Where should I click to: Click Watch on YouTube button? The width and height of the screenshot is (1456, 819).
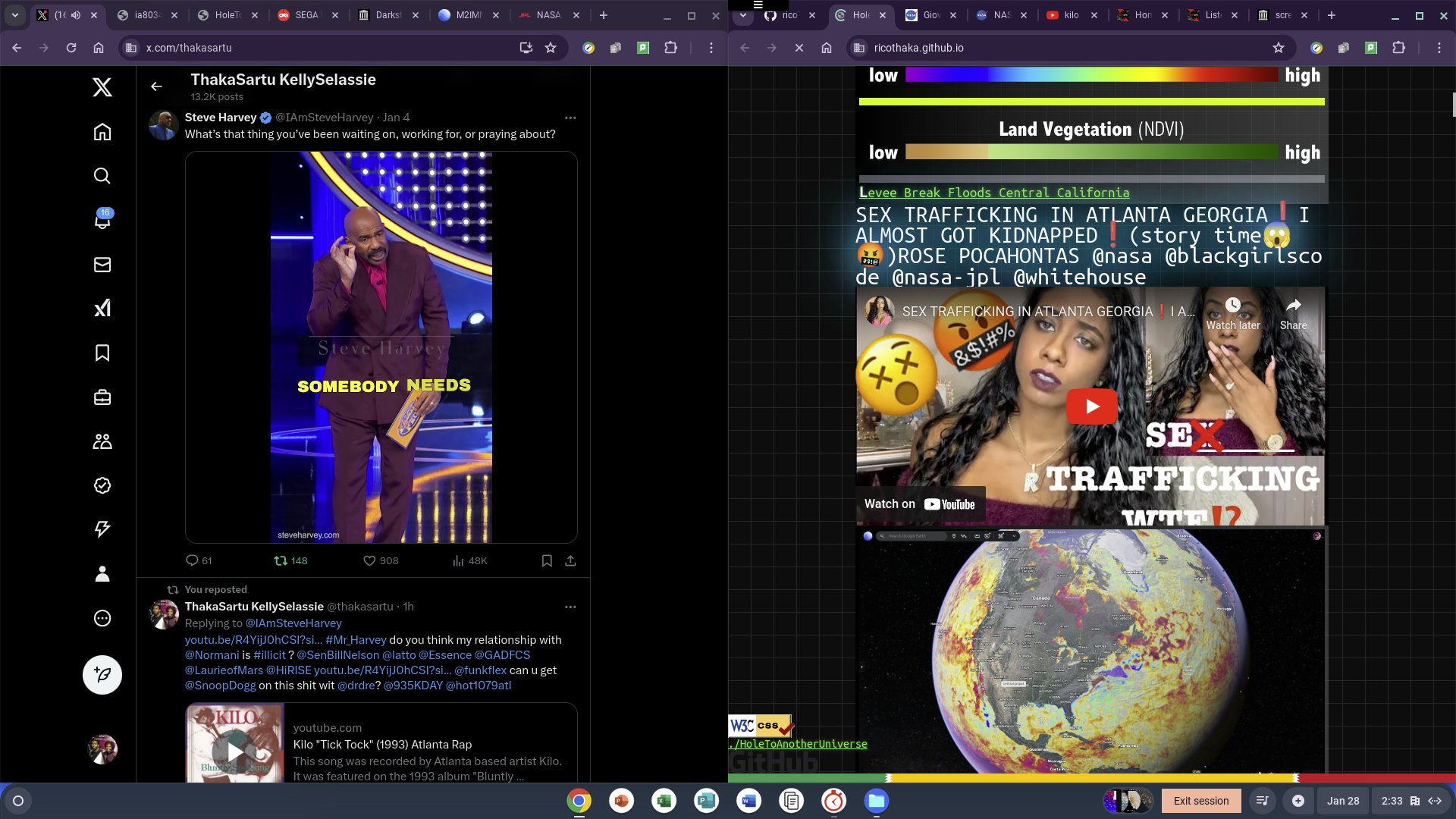tap(920, 504)
